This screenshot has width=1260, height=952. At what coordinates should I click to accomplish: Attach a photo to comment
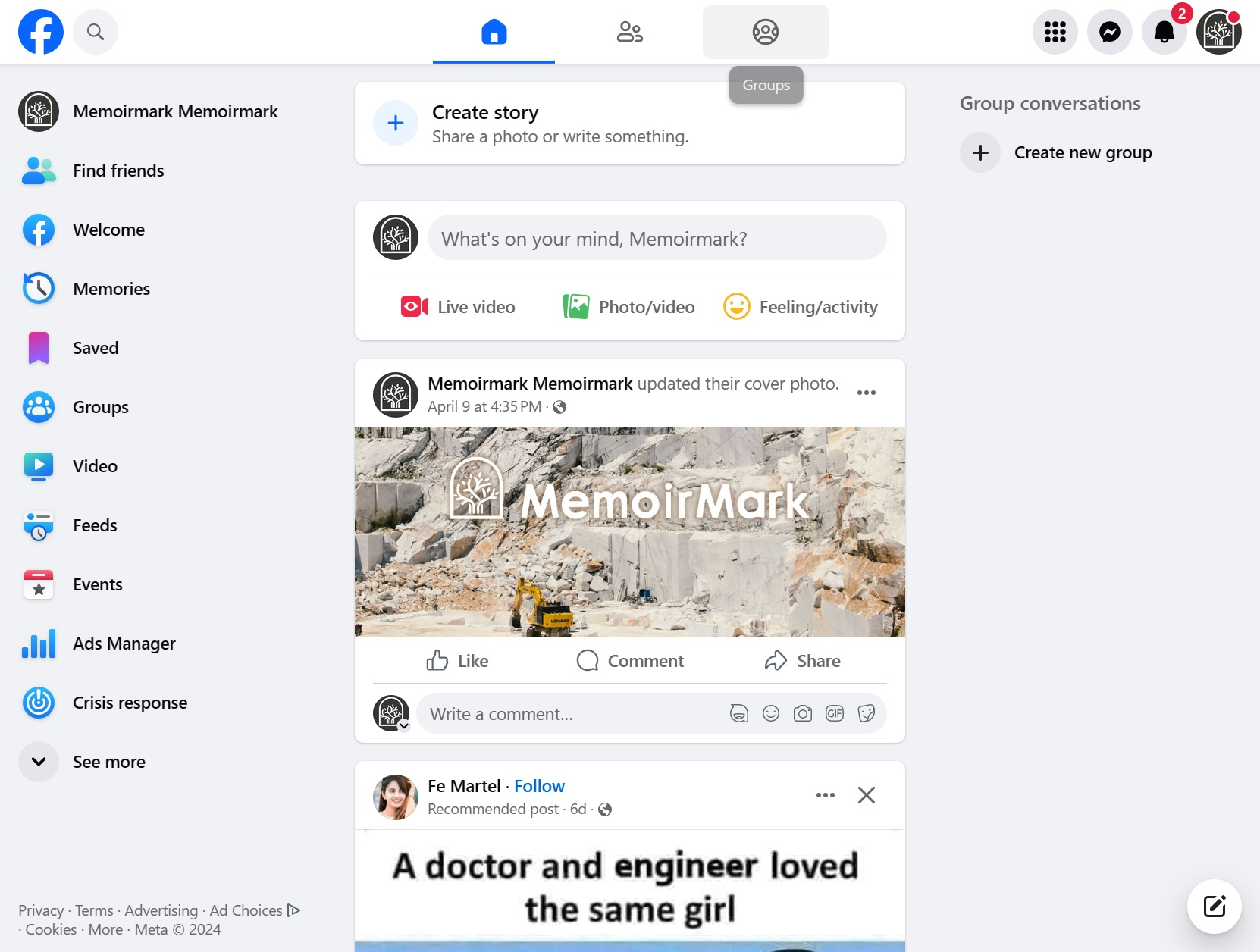[x=803, y=713]
